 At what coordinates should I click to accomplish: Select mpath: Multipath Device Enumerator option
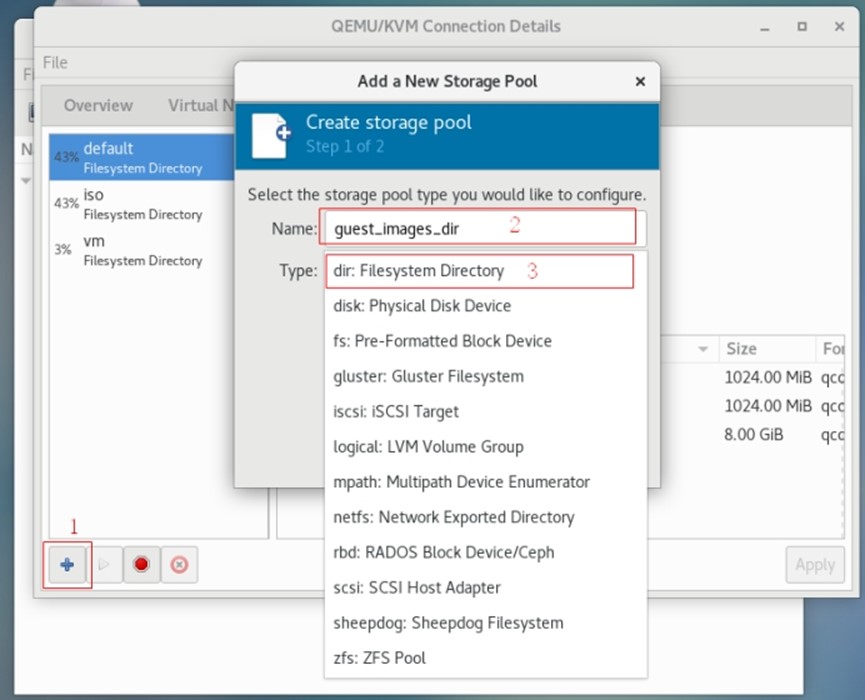pyautogui.click(x=485, y=482)
